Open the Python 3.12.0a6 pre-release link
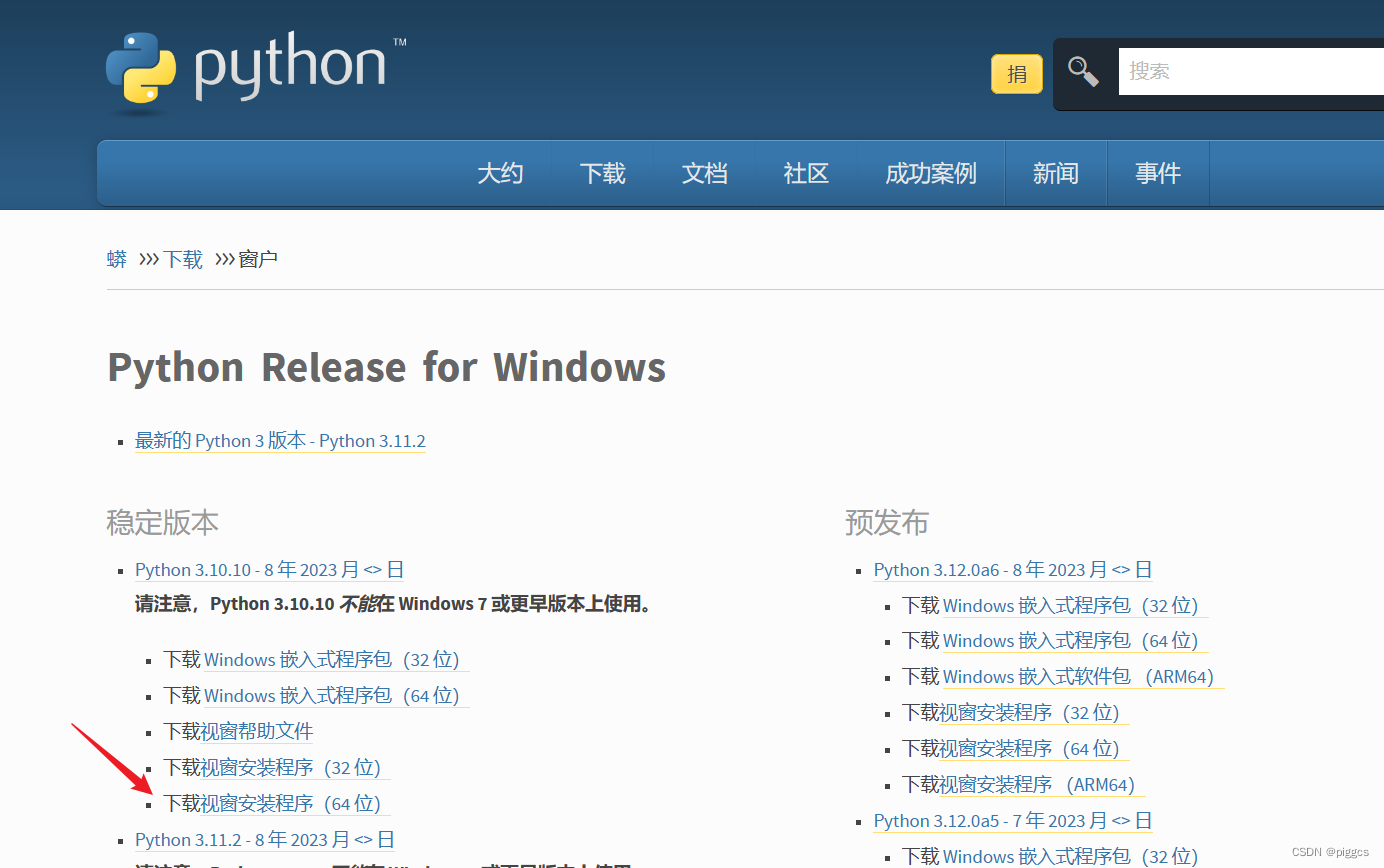The height and width of the screenshot is (868, 1384). (x=1013, y=570)
